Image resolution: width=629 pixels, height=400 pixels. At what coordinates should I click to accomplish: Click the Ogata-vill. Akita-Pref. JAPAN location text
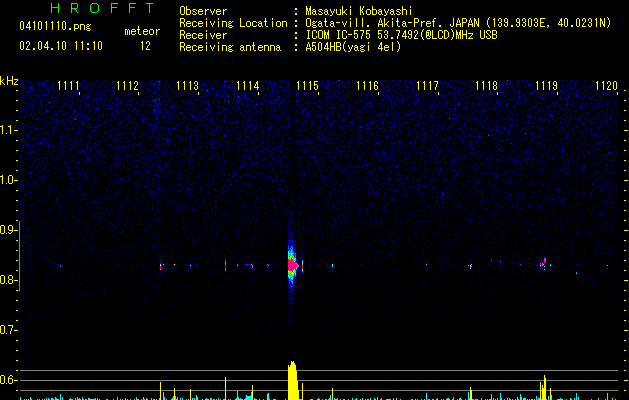(x=458, y=23)
